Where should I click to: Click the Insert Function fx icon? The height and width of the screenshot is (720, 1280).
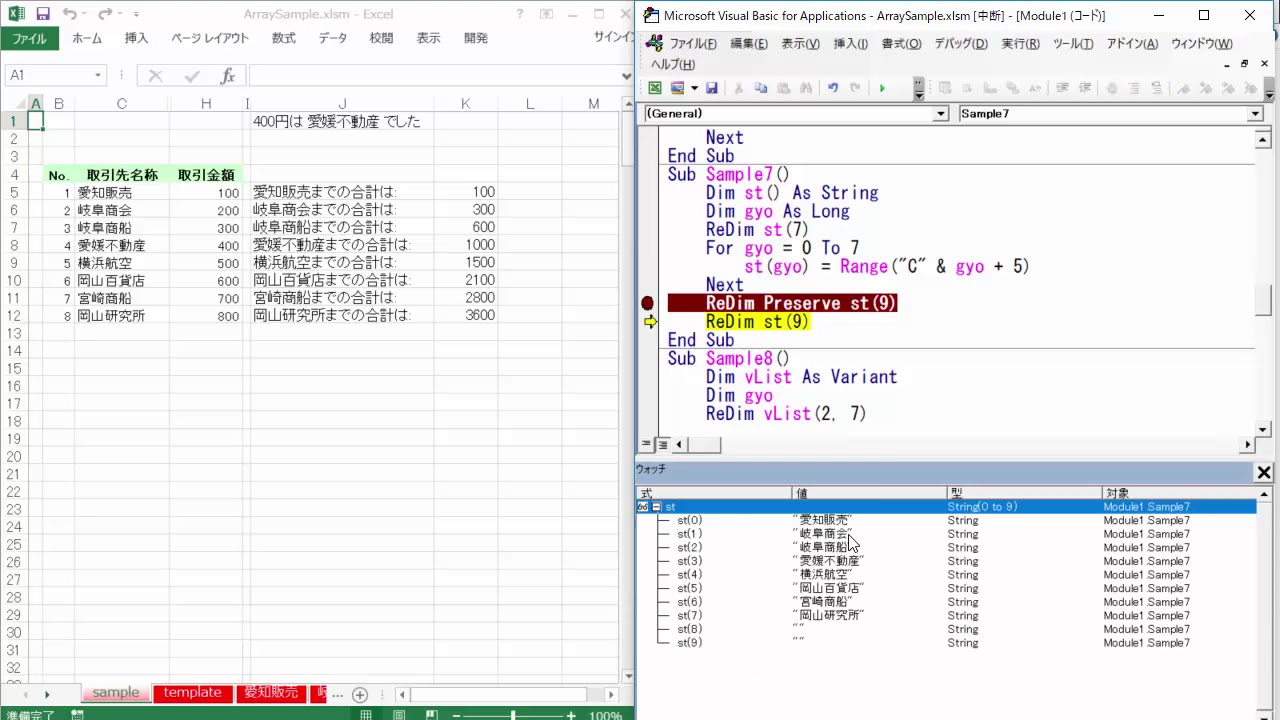(x=227, y=76)
